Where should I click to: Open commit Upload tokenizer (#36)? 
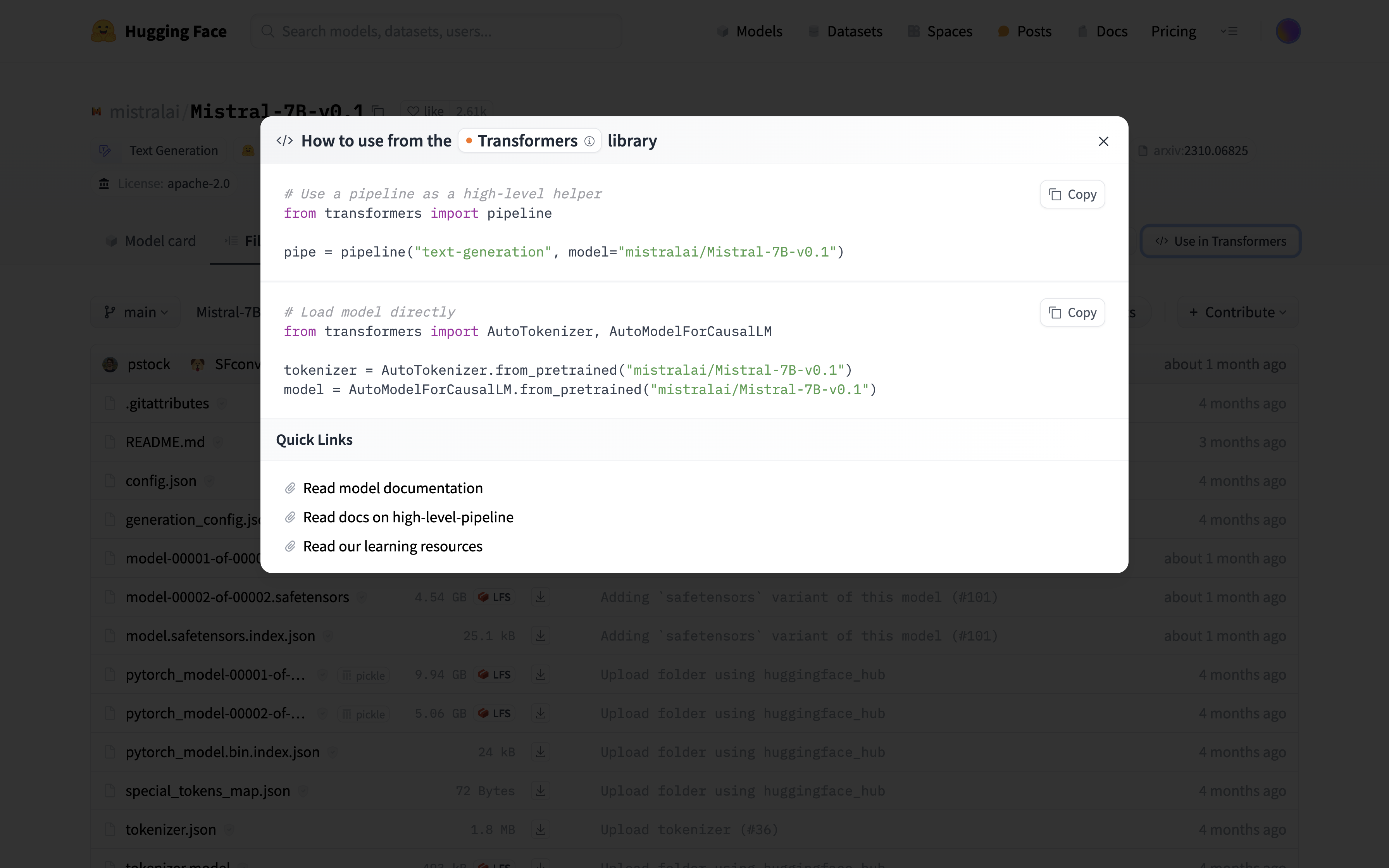(x=689, y=830)
